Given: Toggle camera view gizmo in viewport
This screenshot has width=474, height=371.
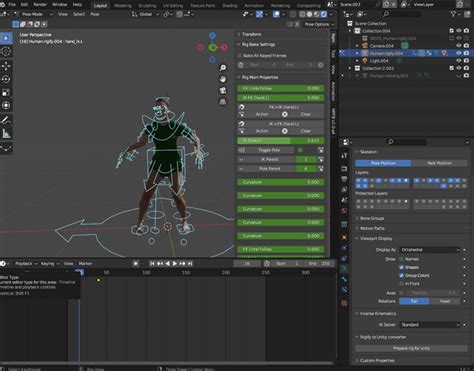Looking at the screenshot, I should click(x=223, y=90).
